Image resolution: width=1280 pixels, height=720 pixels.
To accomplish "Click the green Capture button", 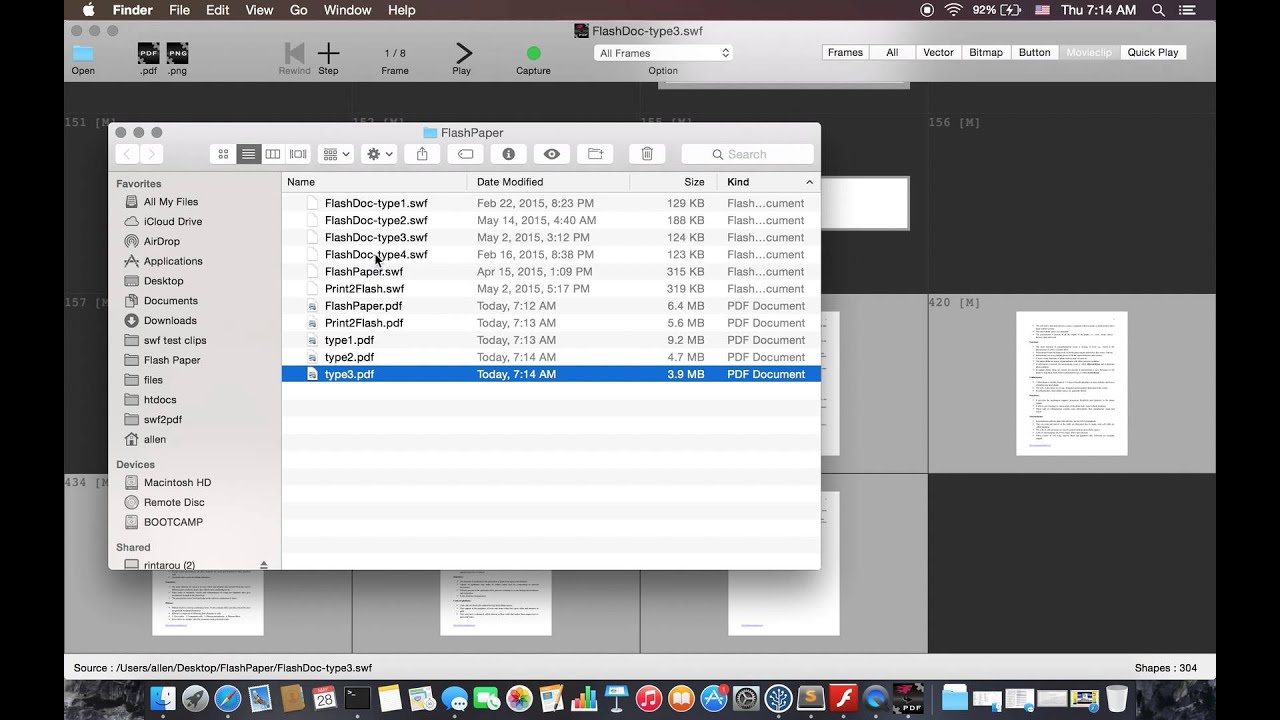I will (x=533, y=53).
